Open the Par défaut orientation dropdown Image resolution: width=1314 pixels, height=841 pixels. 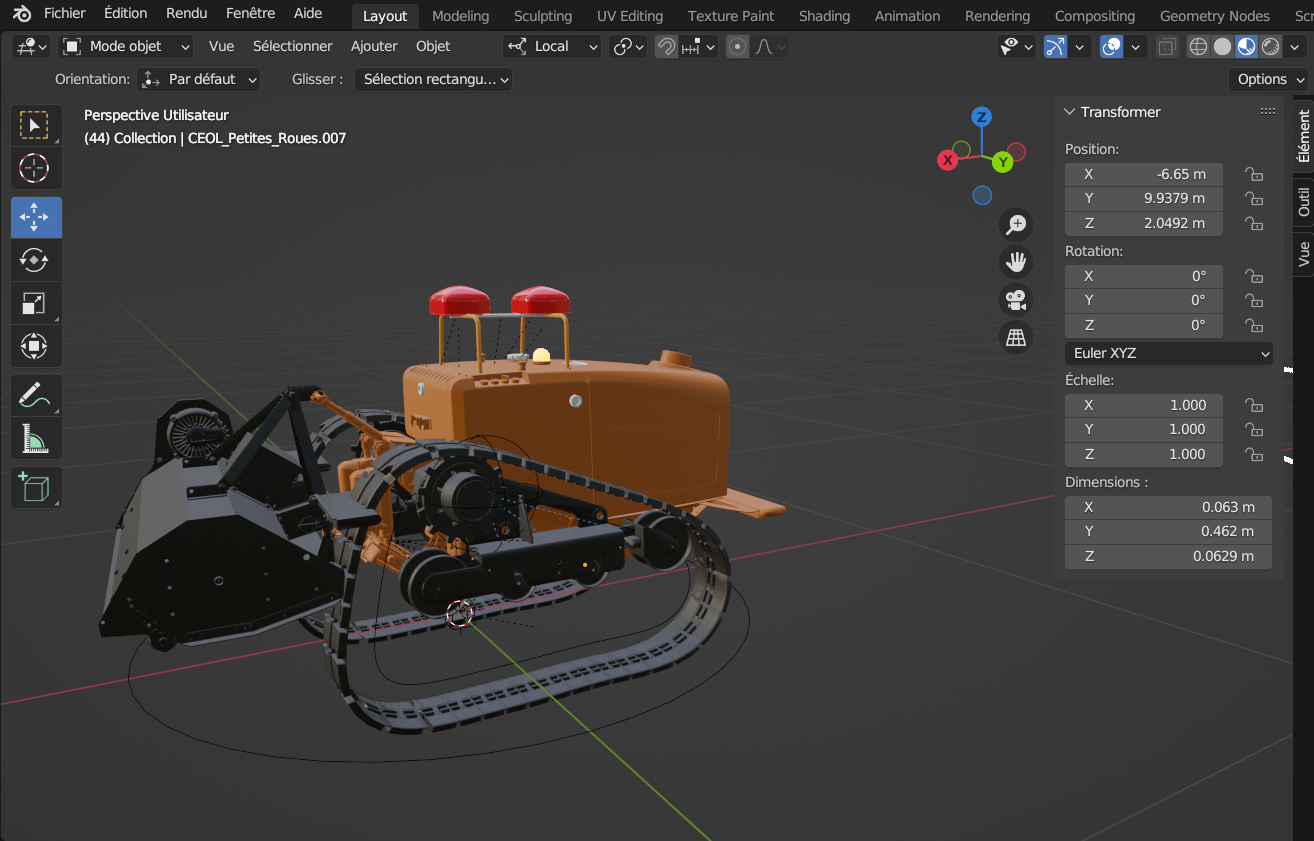click(x=198, y=79)
